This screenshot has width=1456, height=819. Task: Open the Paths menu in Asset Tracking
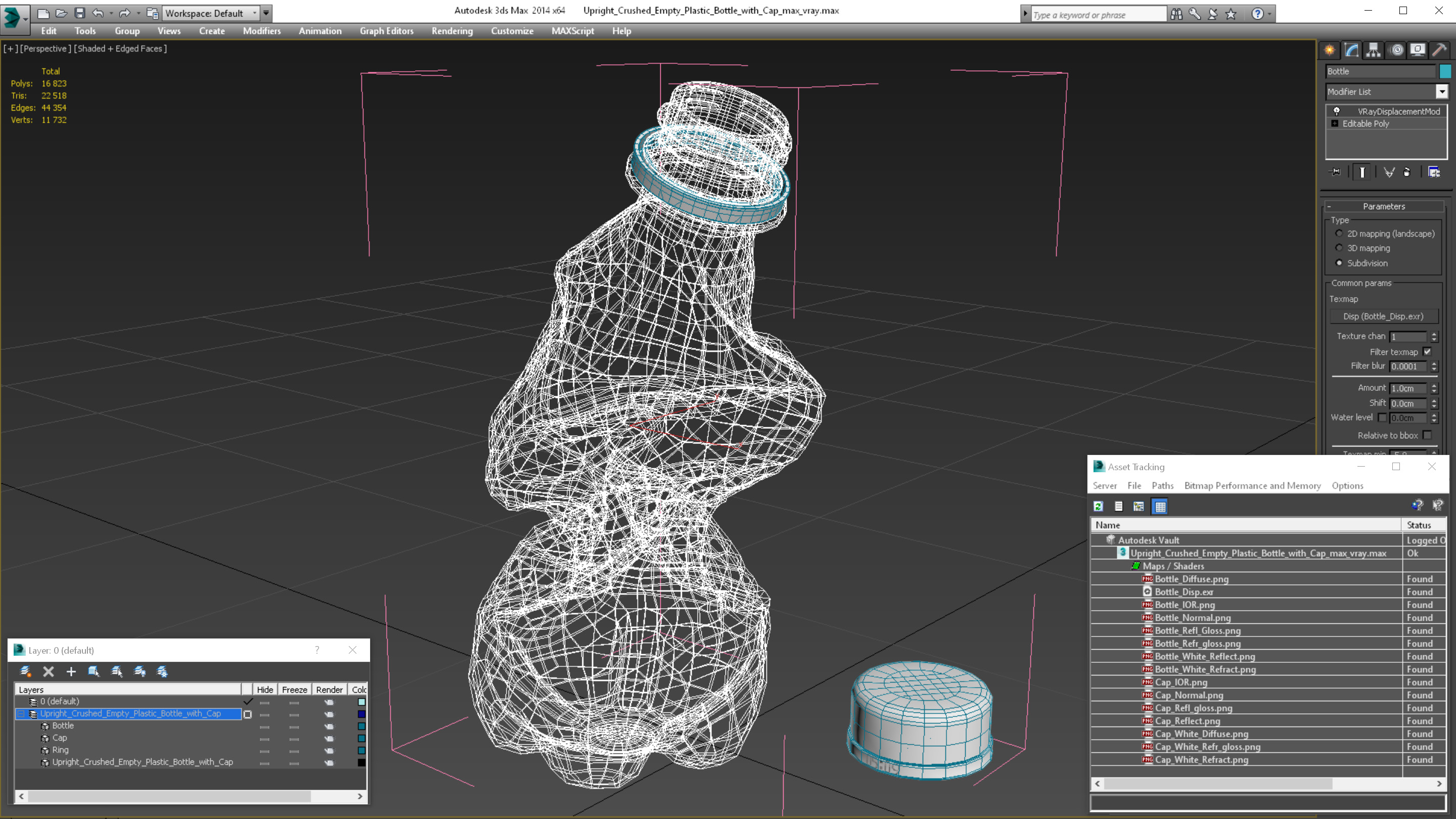1162,485
